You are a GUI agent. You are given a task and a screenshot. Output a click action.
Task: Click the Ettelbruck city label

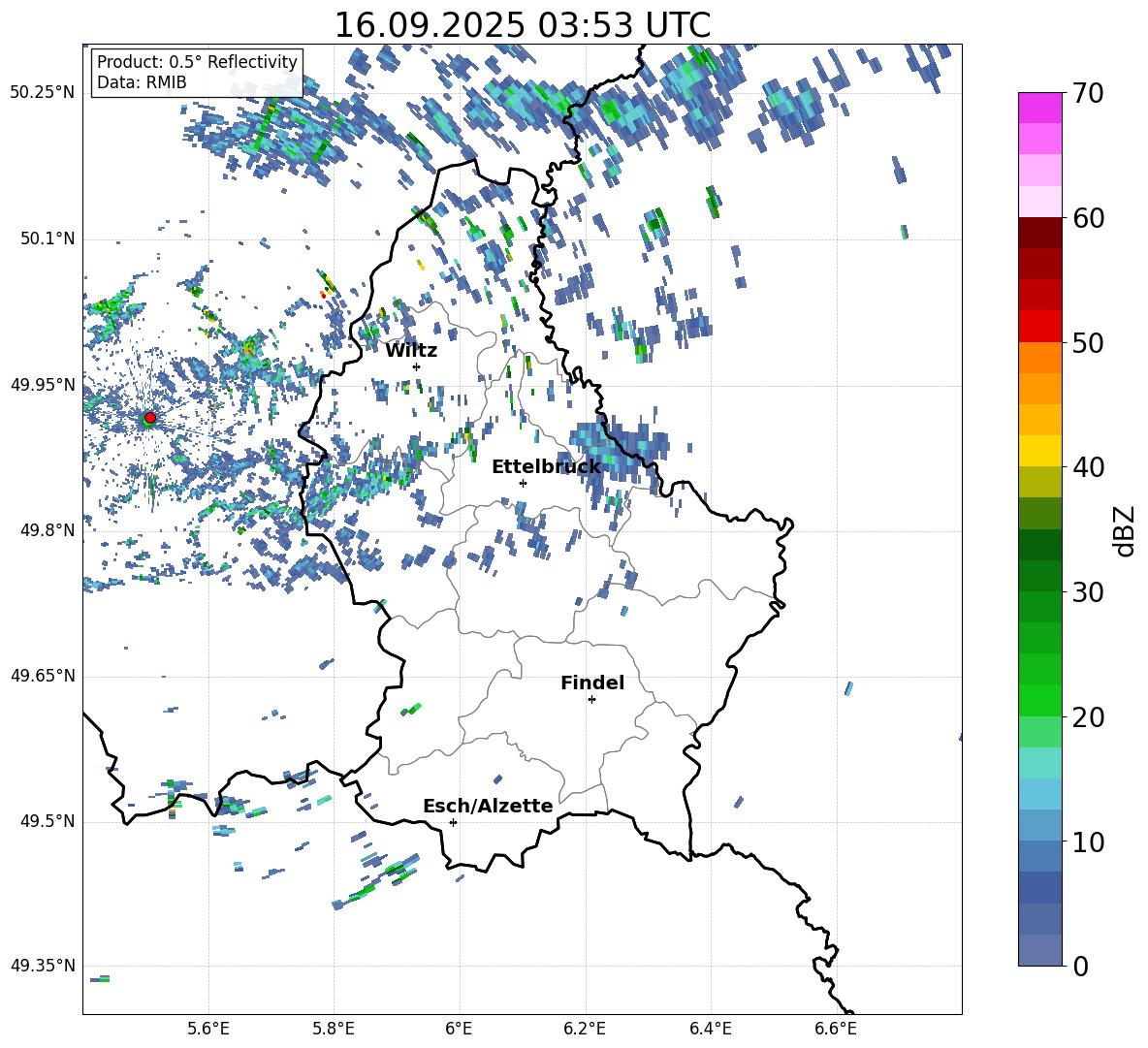pyautogui.click(x=546, y=467)
